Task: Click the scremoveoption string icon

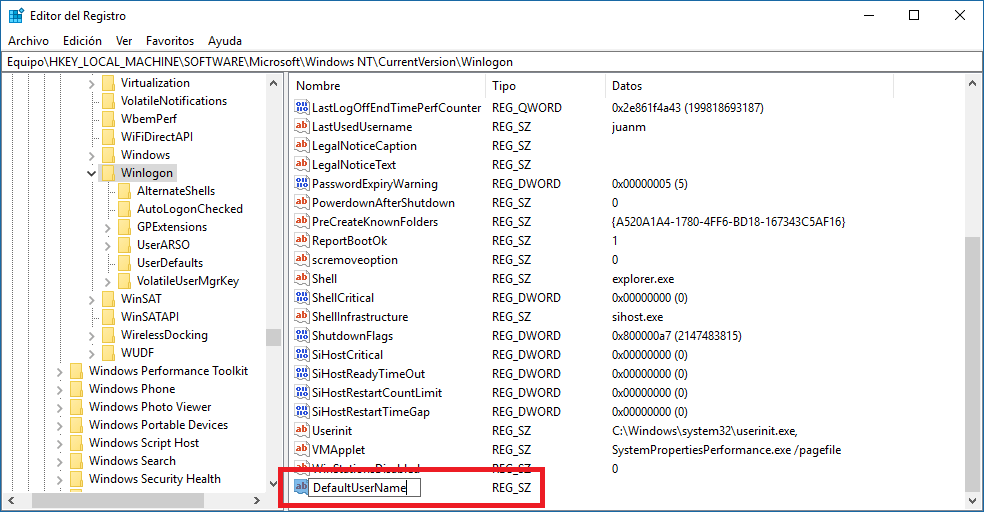Action: point(302,259)
